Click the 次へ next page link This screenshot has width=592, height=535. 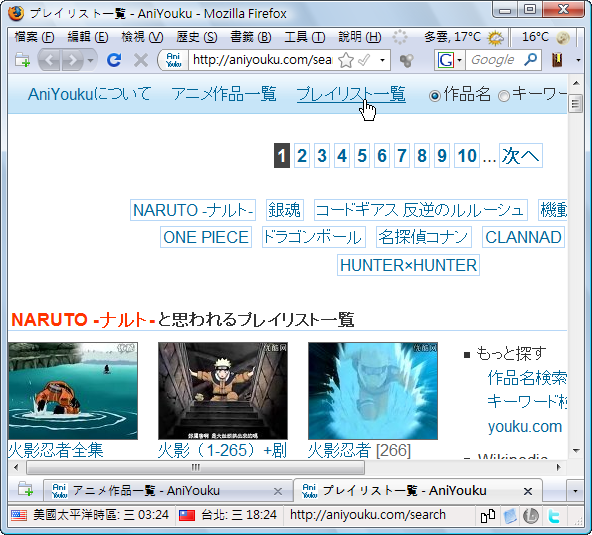521,156
